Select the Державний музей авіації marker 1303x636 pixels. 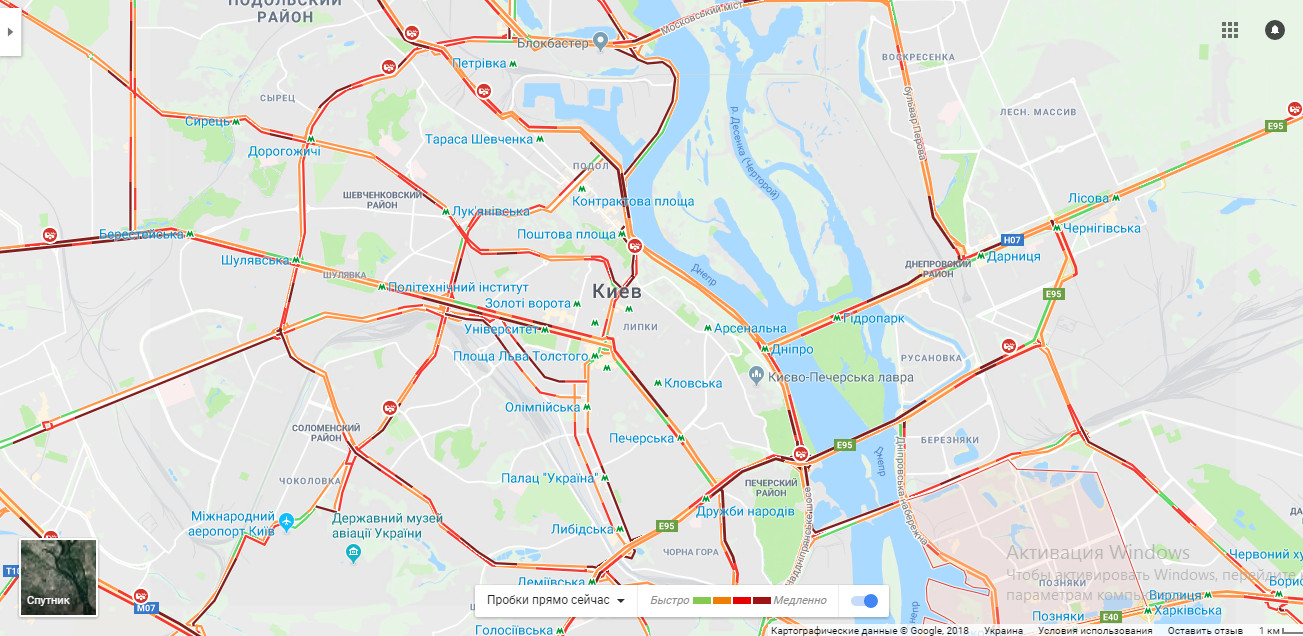353,552
